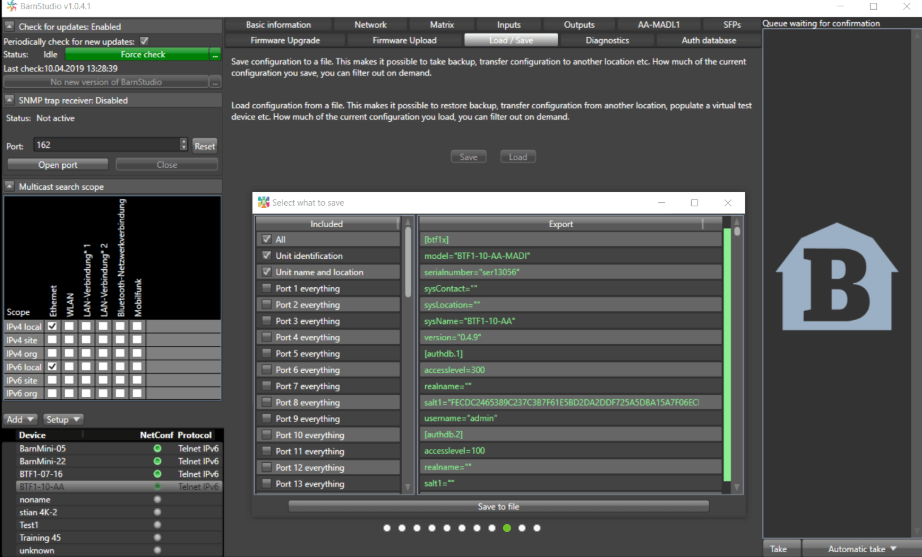Open the Setup dropdown menu
The height and width of the screenshot is (557, 922).
62,419
